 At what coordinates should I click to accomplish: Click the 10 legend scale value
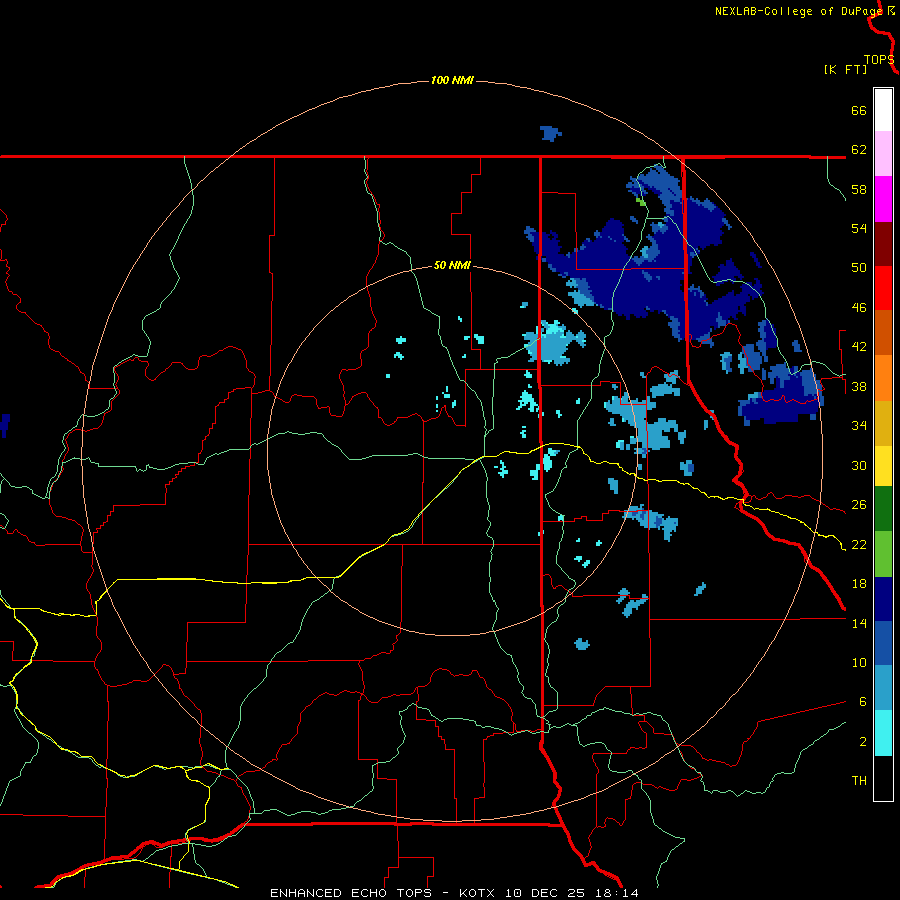tap(859, 662)
